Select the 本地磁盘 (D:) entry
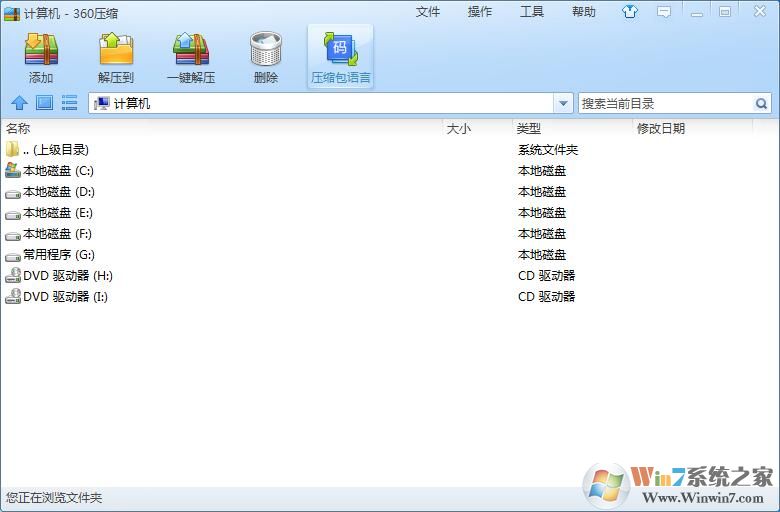The height and width of the screenshot is (512, 780). pos(59,192)
